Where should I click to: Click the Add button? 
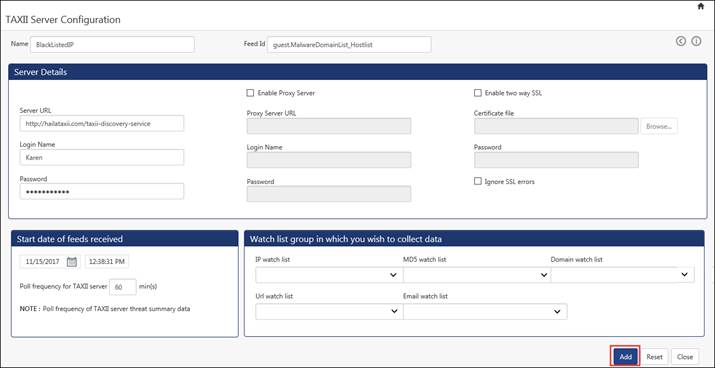625,357
